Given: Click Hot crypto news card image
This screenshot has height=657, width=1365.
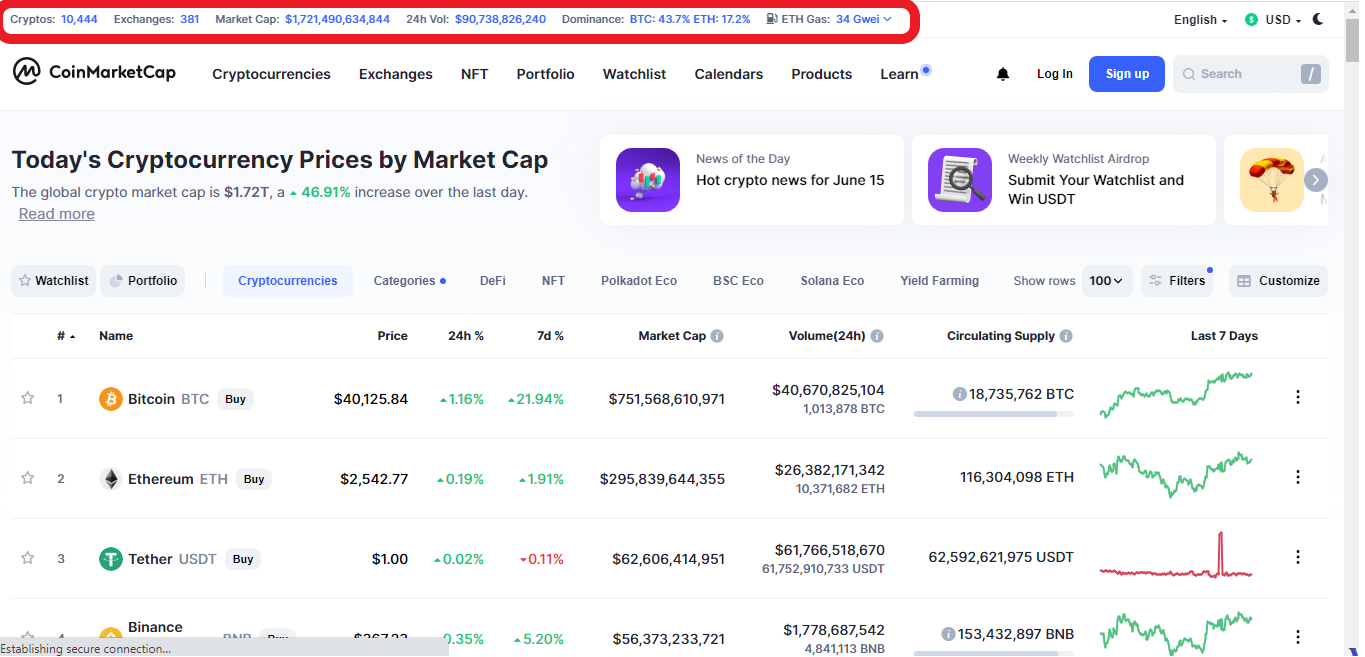Looking at the screenshot, I should 648,180.
